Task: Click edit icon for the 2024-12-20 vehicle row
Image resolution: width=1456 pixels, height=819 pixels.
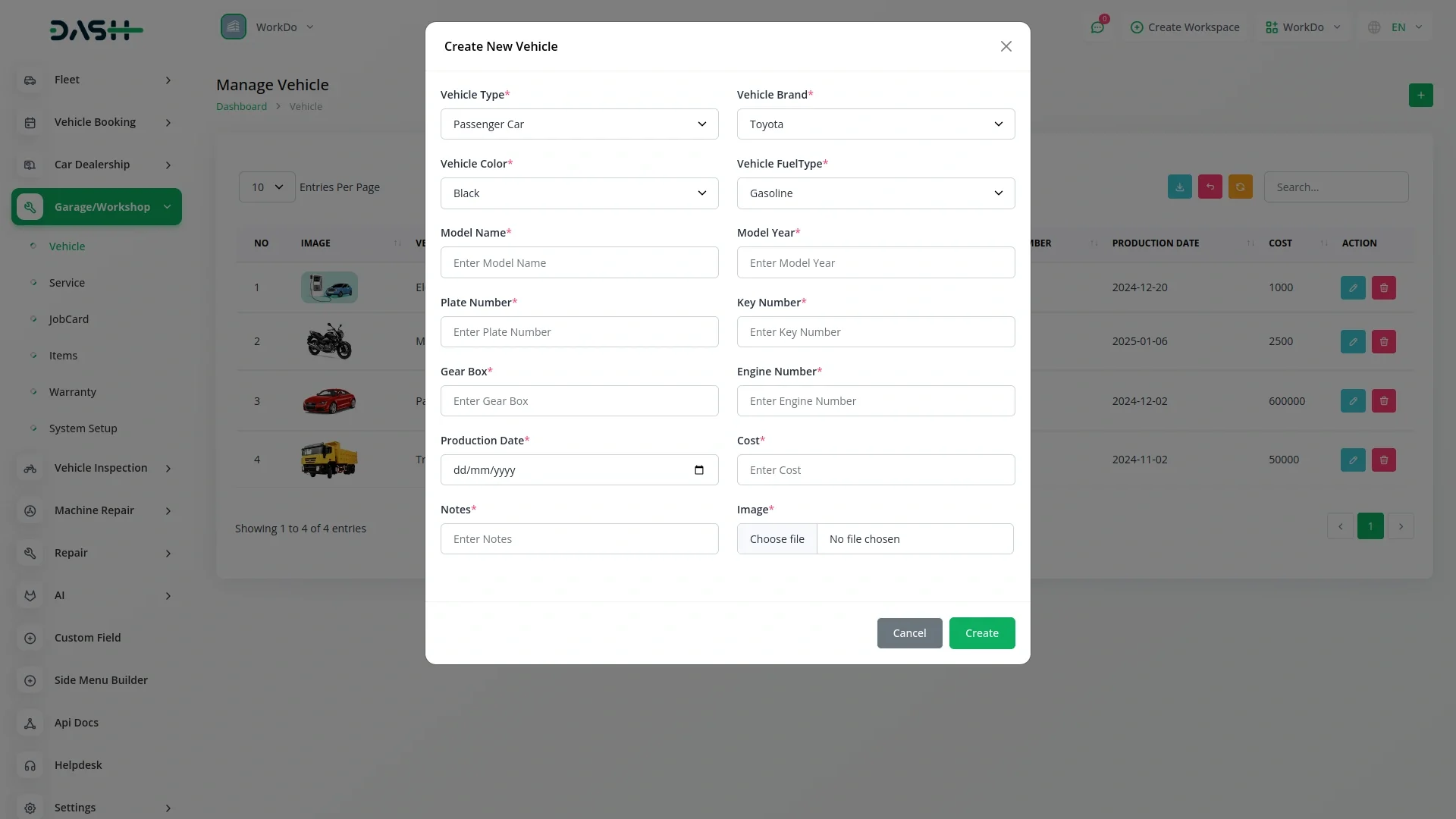Action: [1352, 288]
